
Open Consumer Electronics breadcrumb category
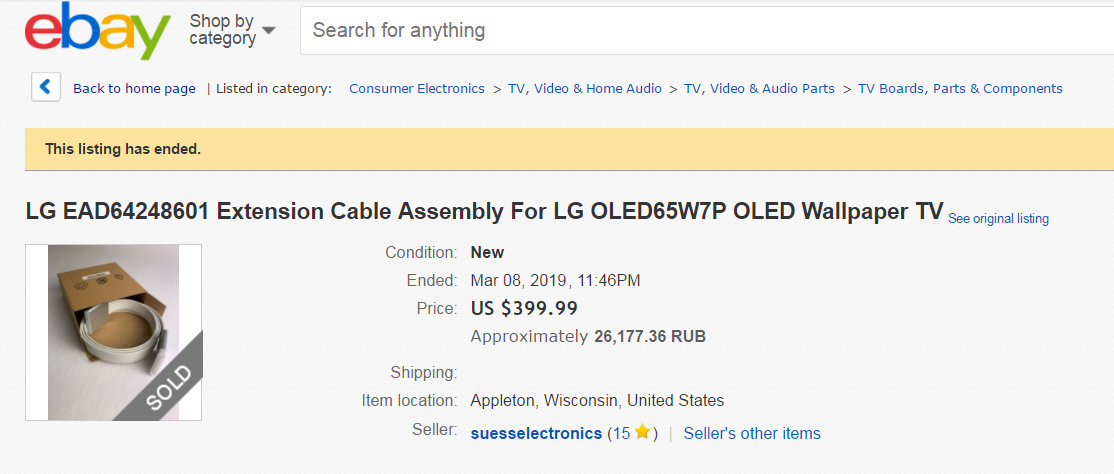point(416,88)
